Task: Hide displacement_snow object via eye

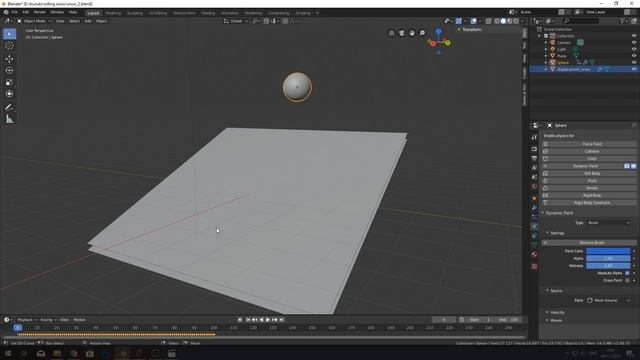Action: click(x=634, y=69)
